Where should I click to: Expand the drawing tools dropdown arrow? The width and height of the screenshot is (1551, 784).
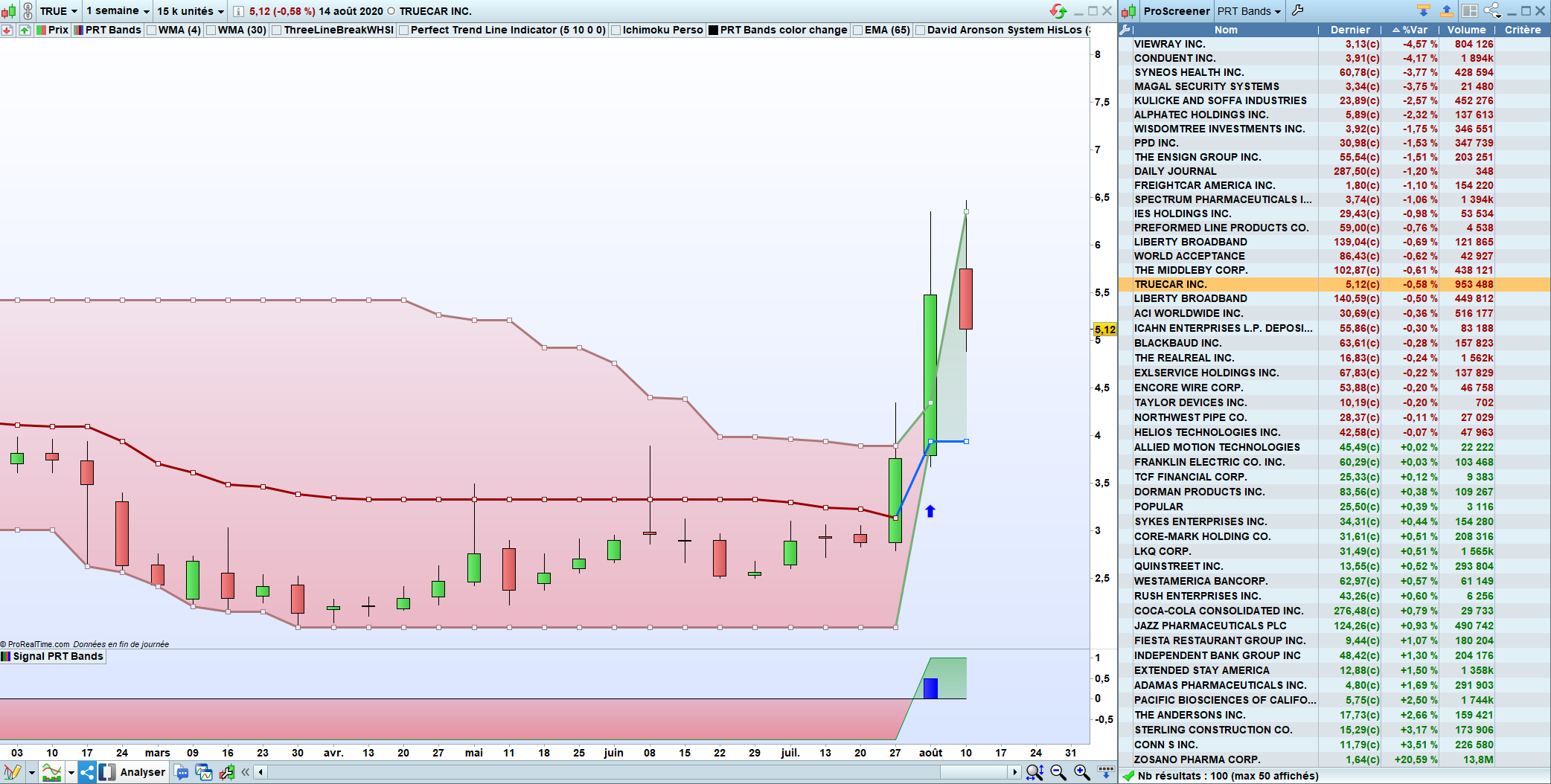click(31, 772)
